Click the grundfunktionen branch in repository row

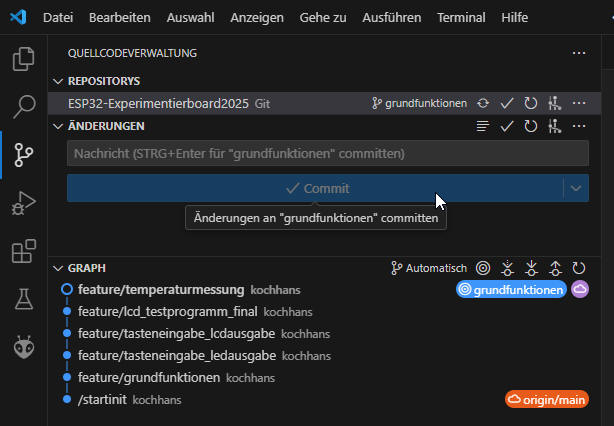pyautogui.click(x=419, y=103)
